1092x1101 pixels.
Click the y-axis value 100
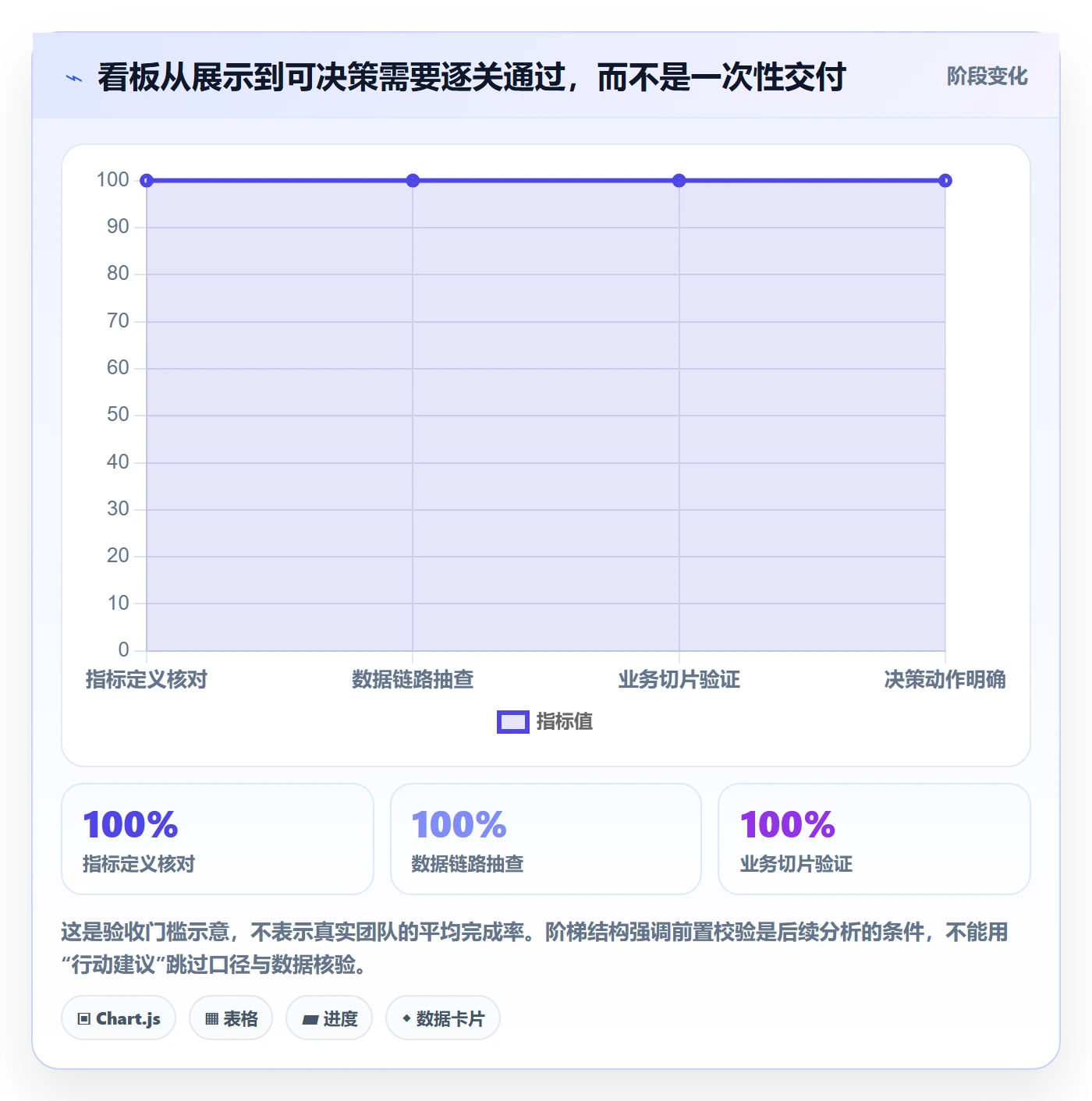[x=112, y=180]
